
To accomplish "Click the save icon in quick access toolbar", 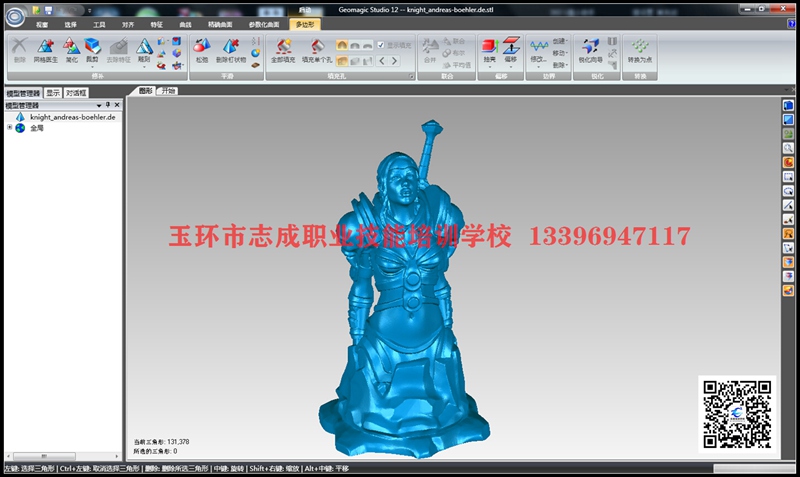I will pyautogui.click(x=48, y=10).
